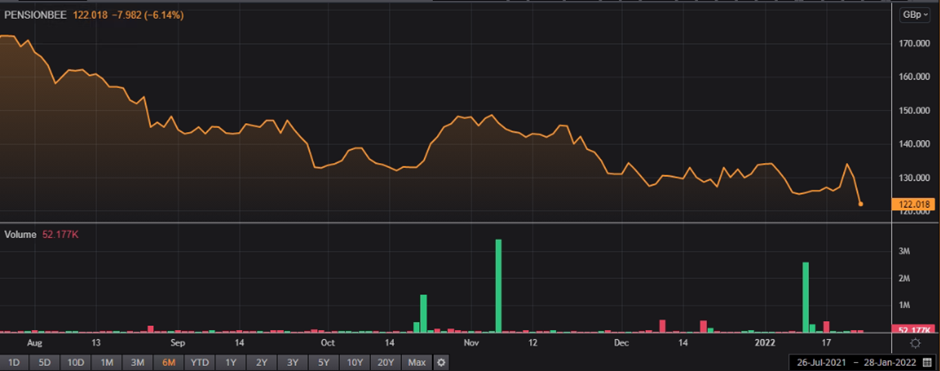Viewport: 940px width, 371px height.
Task: Click the green volume bar in late October
Action: tap(423, 313)
